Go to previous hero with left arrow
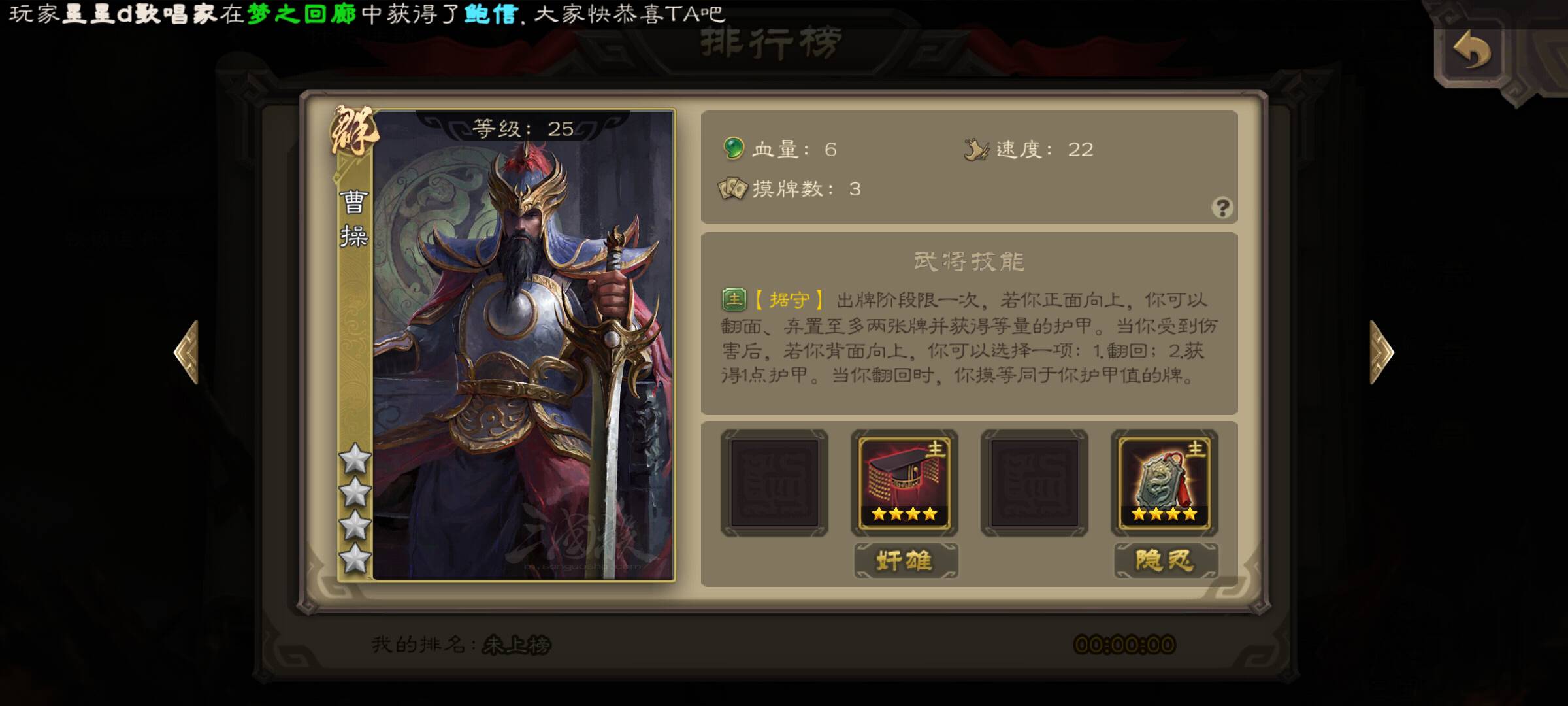1568x706 pixels. [x=187, y=352]
